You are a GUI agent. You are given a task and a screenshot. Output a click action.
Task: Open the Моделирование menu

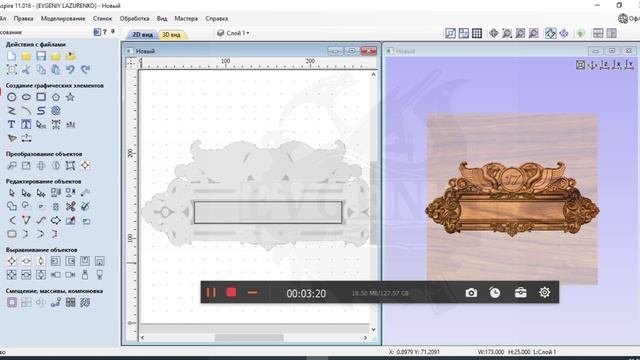(x=63, y=18)
